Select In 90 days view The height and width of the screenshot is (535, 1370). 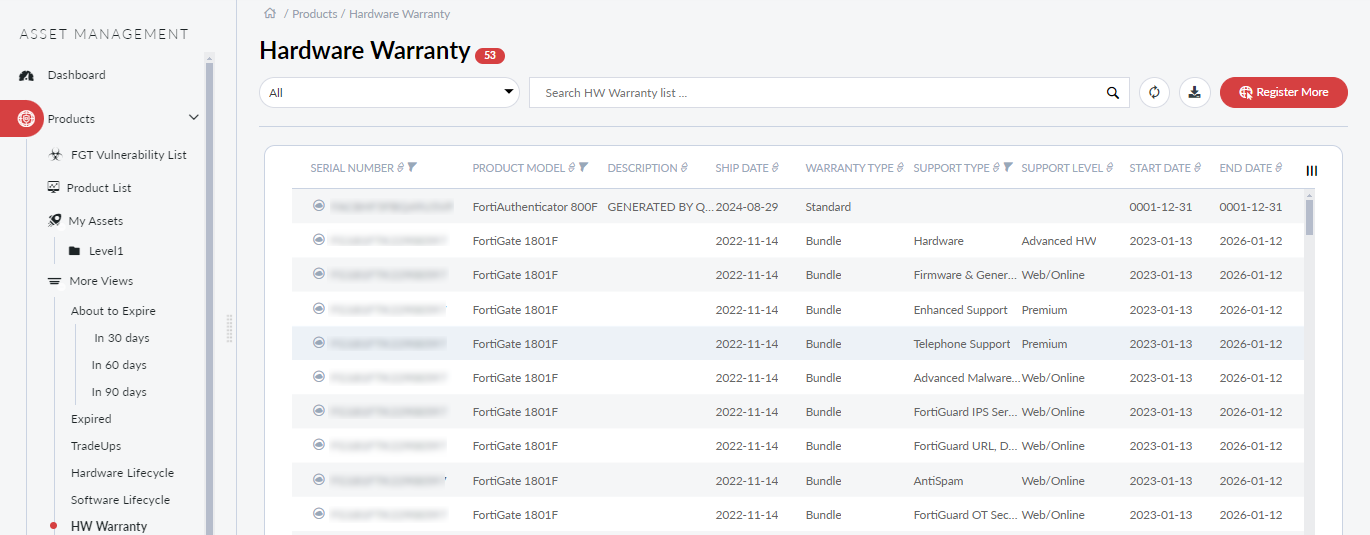click(119, 392)
